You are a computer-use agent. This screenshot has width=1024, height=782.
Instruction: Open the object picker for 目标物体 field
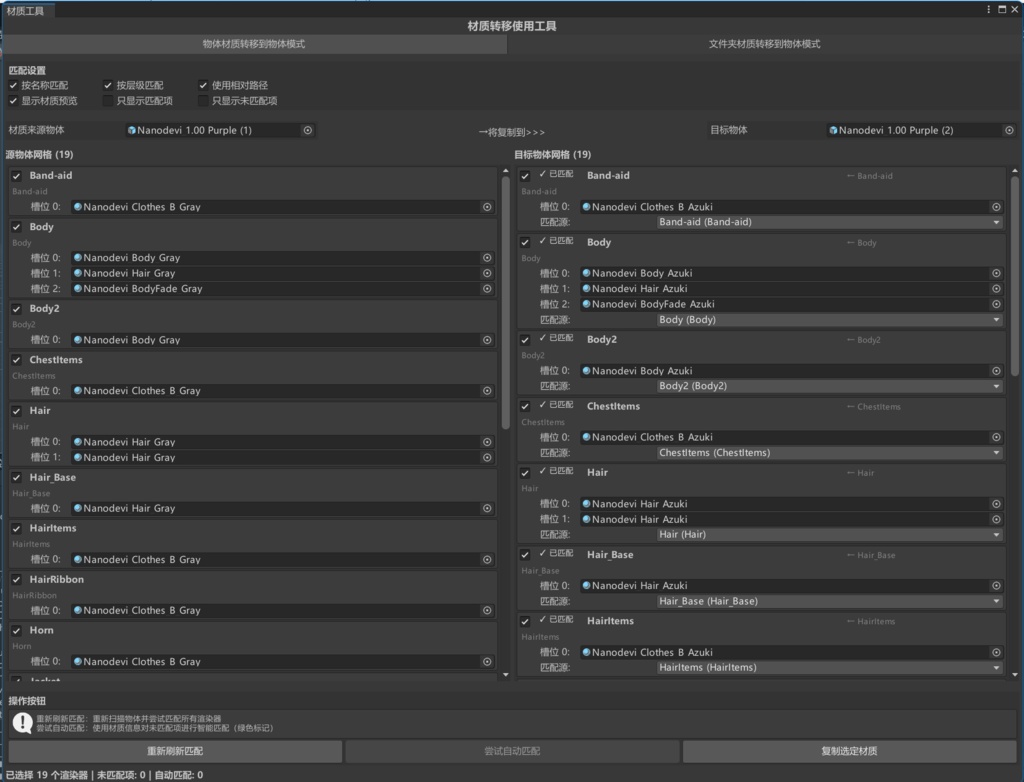(1010, 130)
